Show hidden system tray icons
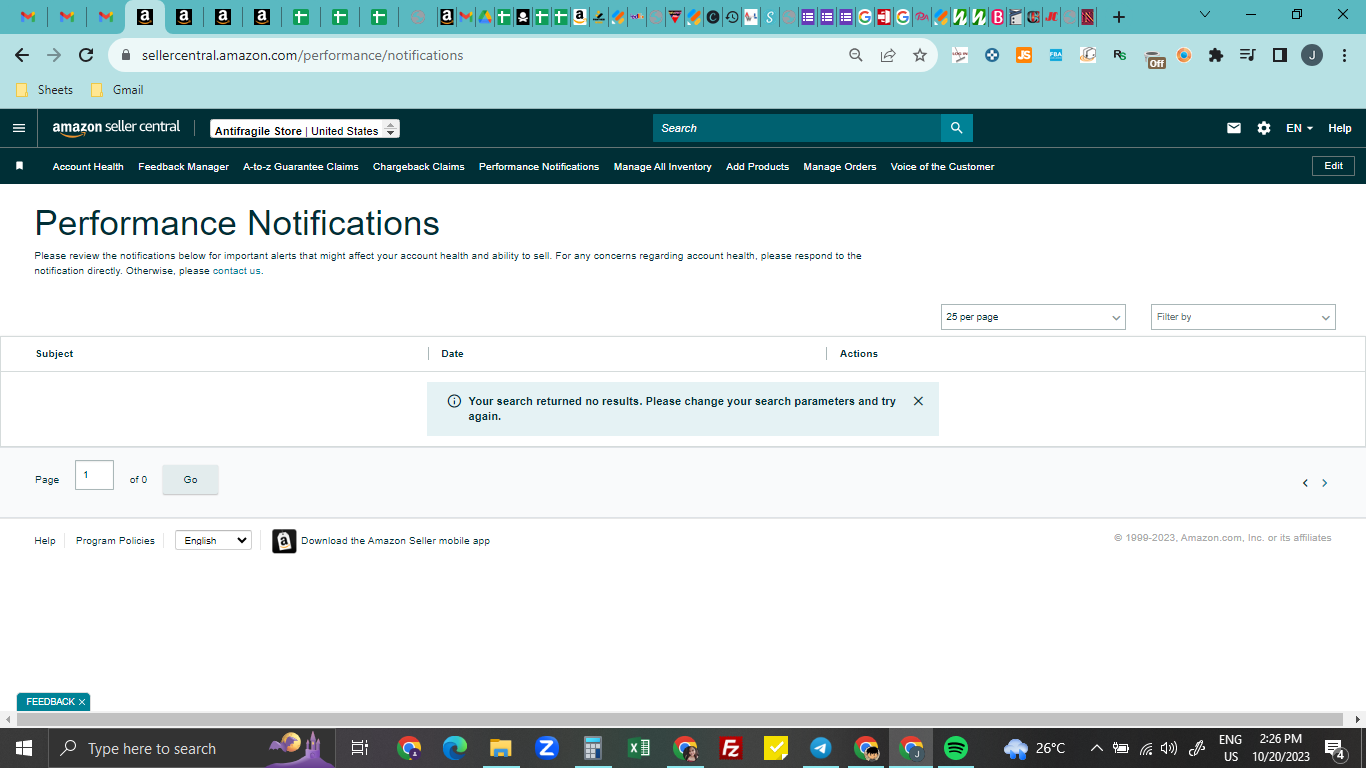1366x768 pixels. (1097, 748)
